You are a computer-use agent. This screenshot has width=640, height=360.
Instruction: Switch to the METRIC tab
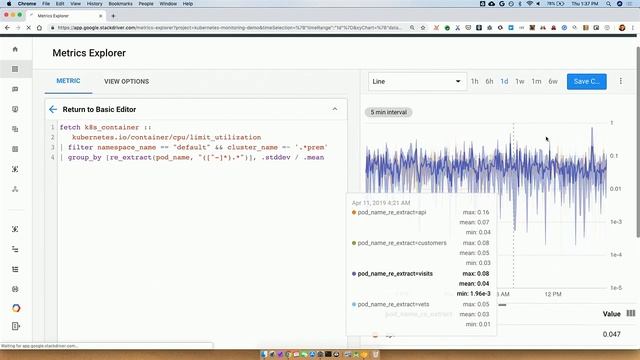click(x=68, y=81)
